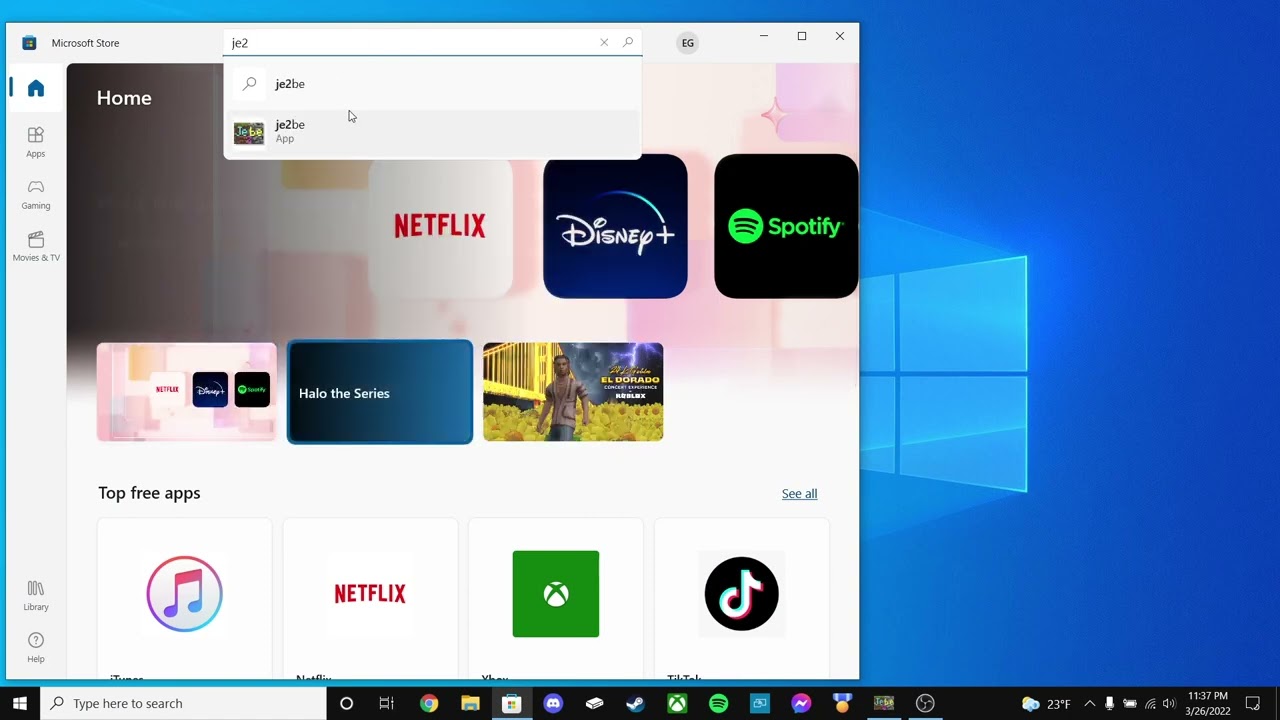Open the Disney+ featured tile
Viewport: 1280px width, 720px height.
(x=615, y=226)
